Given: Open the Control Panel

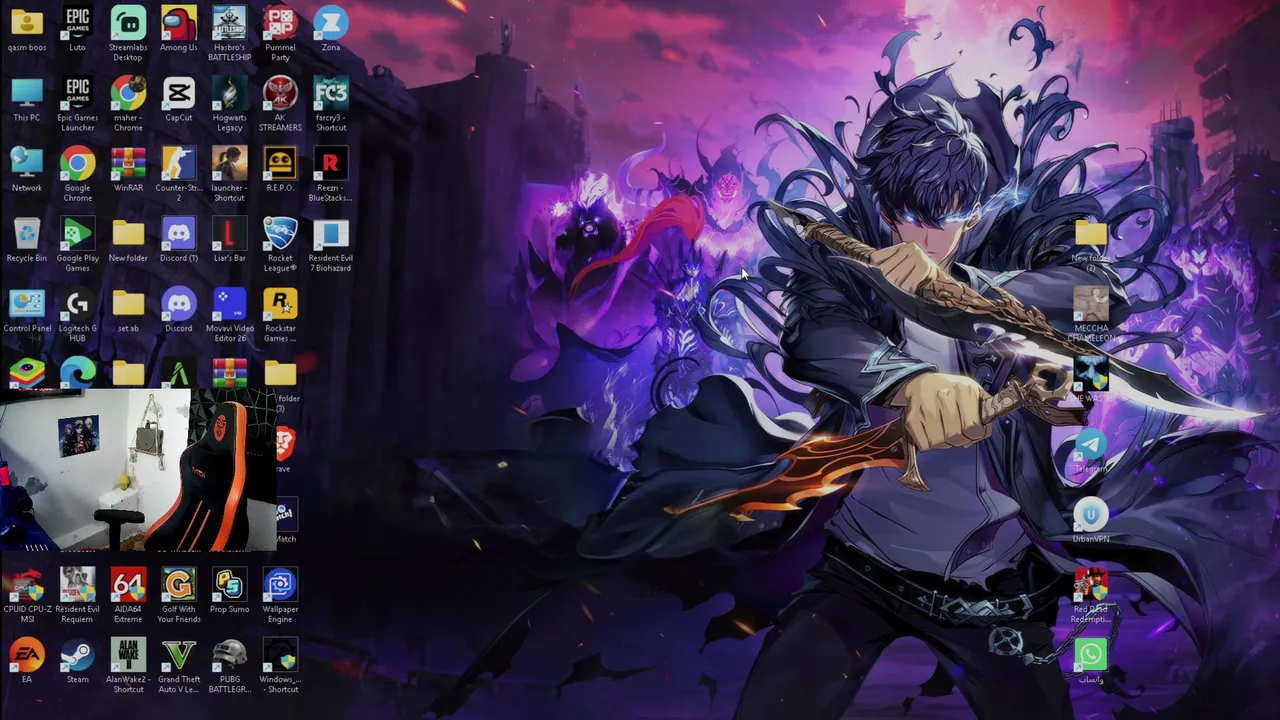Looking at the screenshot, I should point(27,309).
